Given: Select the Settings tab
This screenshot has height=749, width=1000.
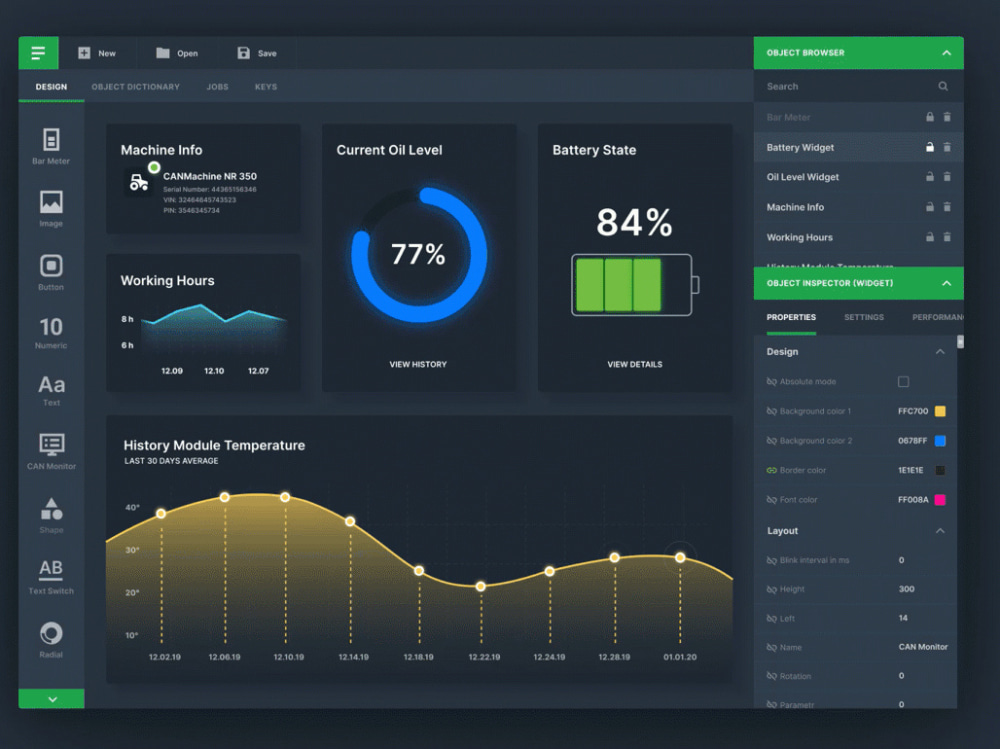Looking at the screenshot, I should (864, 317).
